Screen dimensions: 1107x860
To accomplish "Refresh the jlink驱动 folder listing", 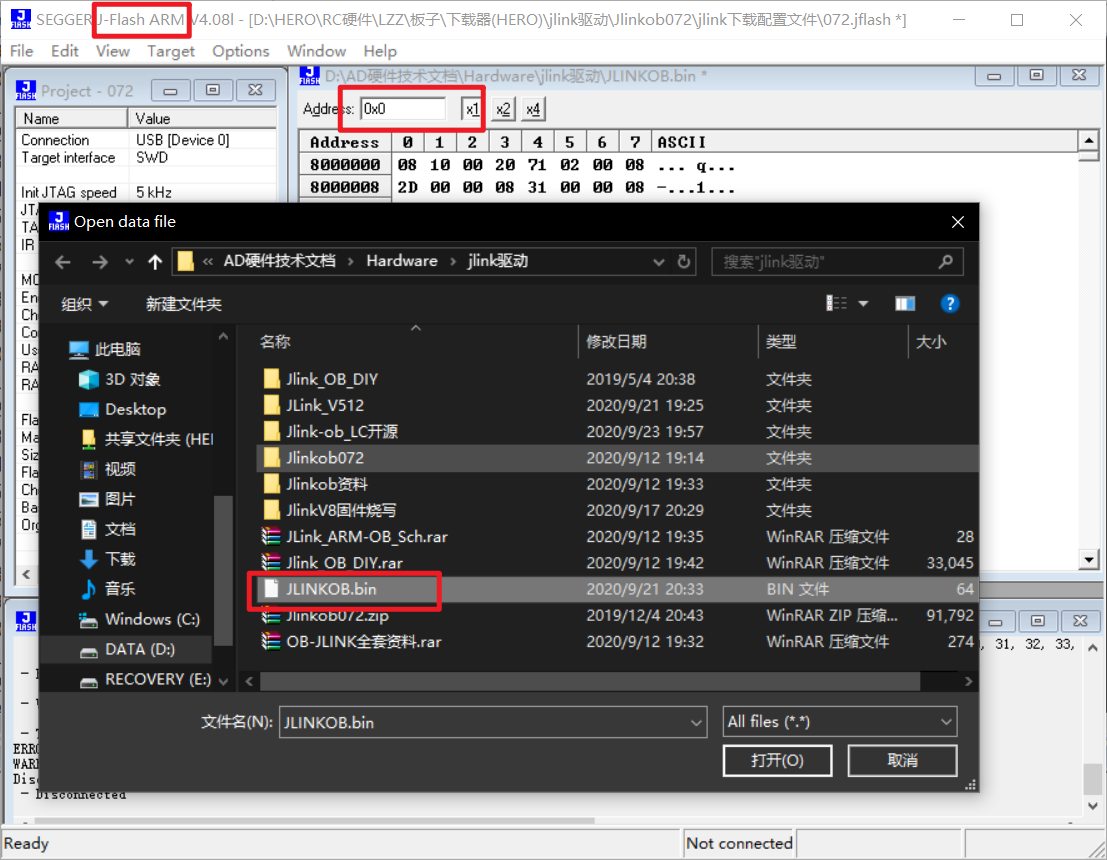I will pos(683,262).
